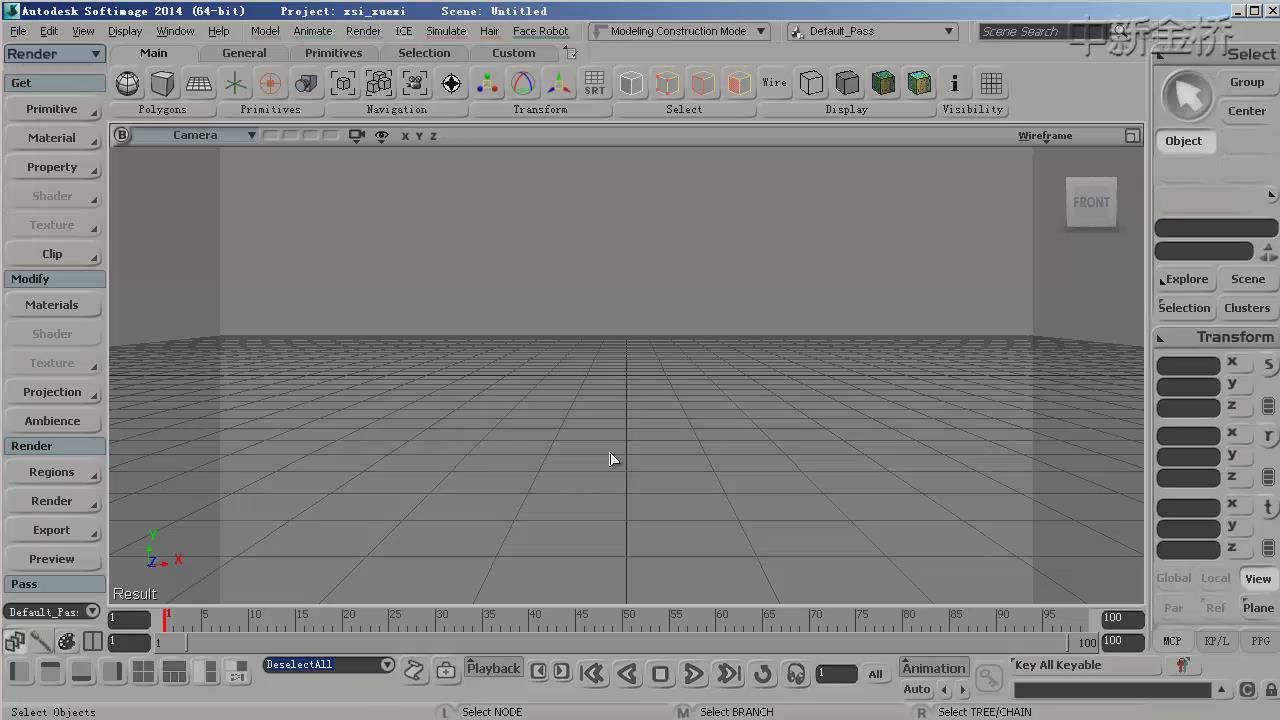Click the cube polygon primitive icon
Viewport: 1280px width, 720px height.
163,83
